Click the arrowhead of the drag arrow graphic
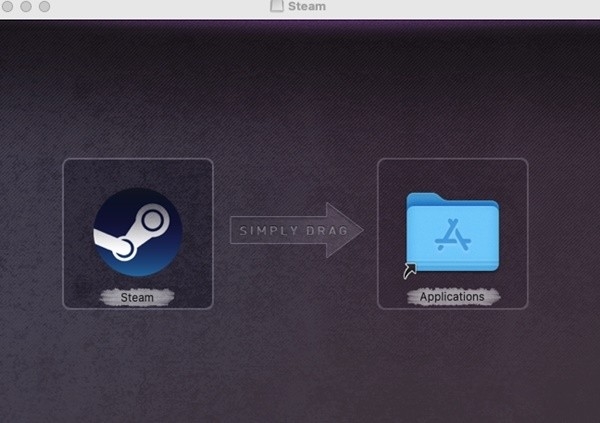The width and height of the screenshot is (600, 423). coord(346,232)
